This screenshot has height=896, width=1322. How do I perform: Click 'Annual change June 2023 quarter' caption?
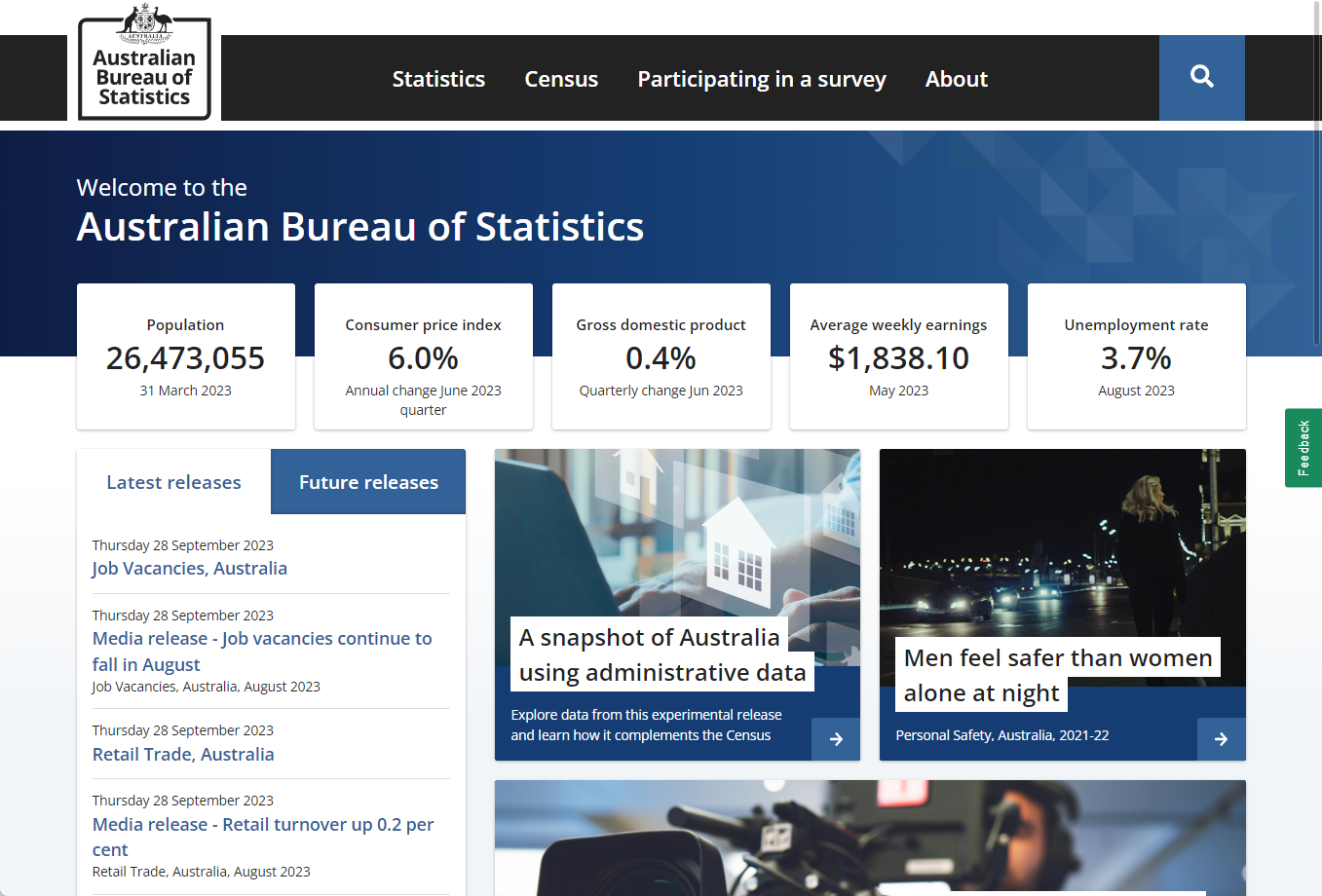click(x=424, y=400)
